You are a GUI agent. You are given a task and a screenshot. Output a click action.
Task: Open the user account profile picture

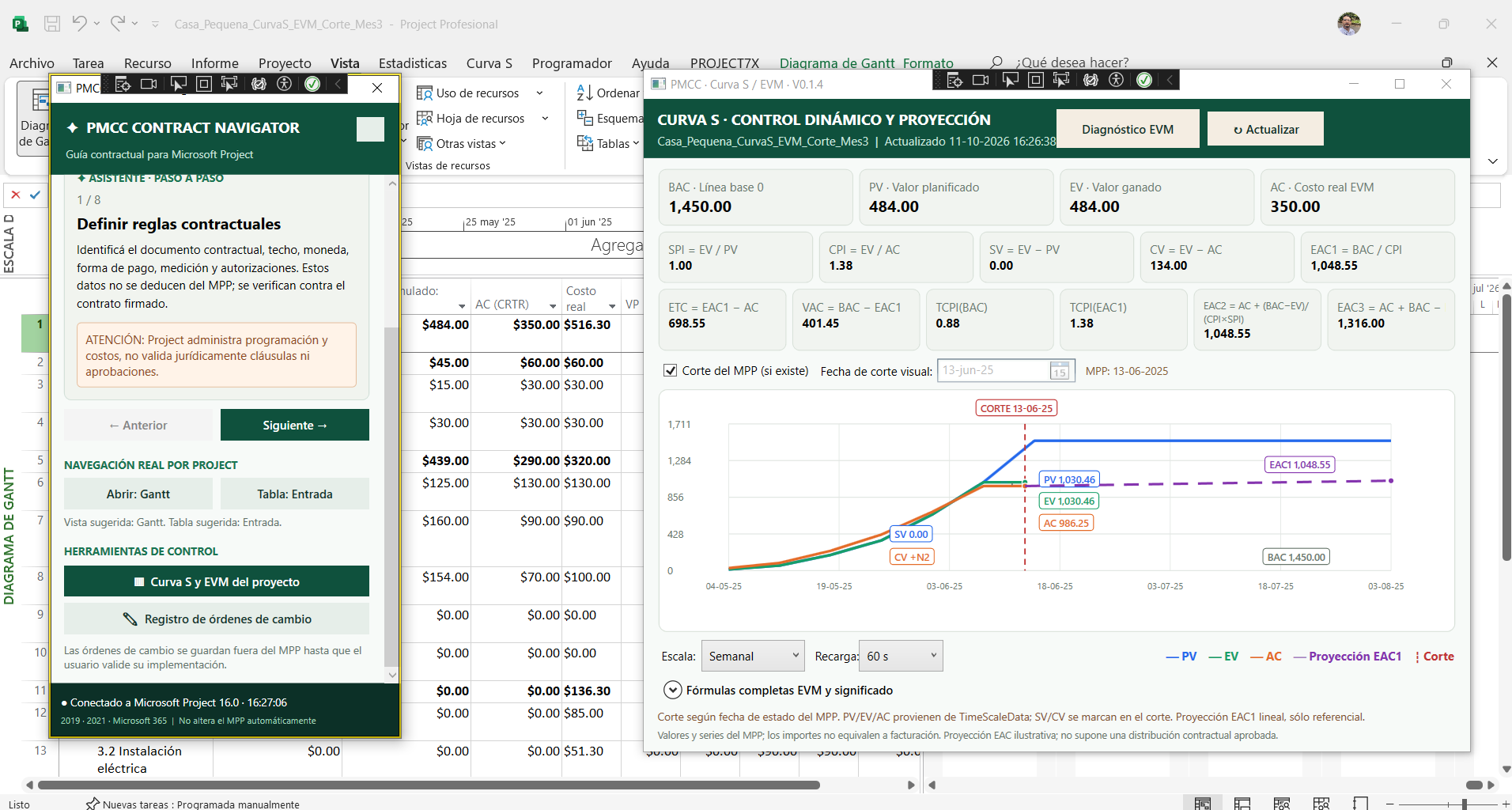pos(1349,24)
